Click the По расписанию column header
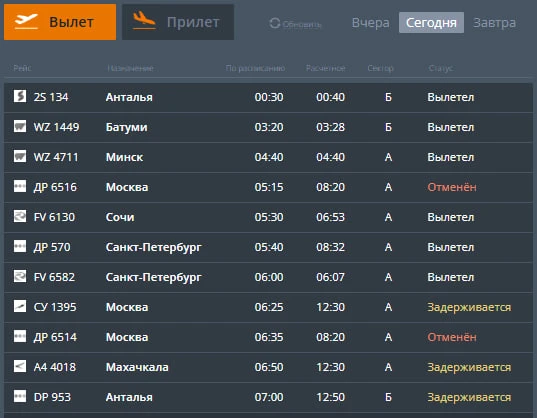 [255, 68]
